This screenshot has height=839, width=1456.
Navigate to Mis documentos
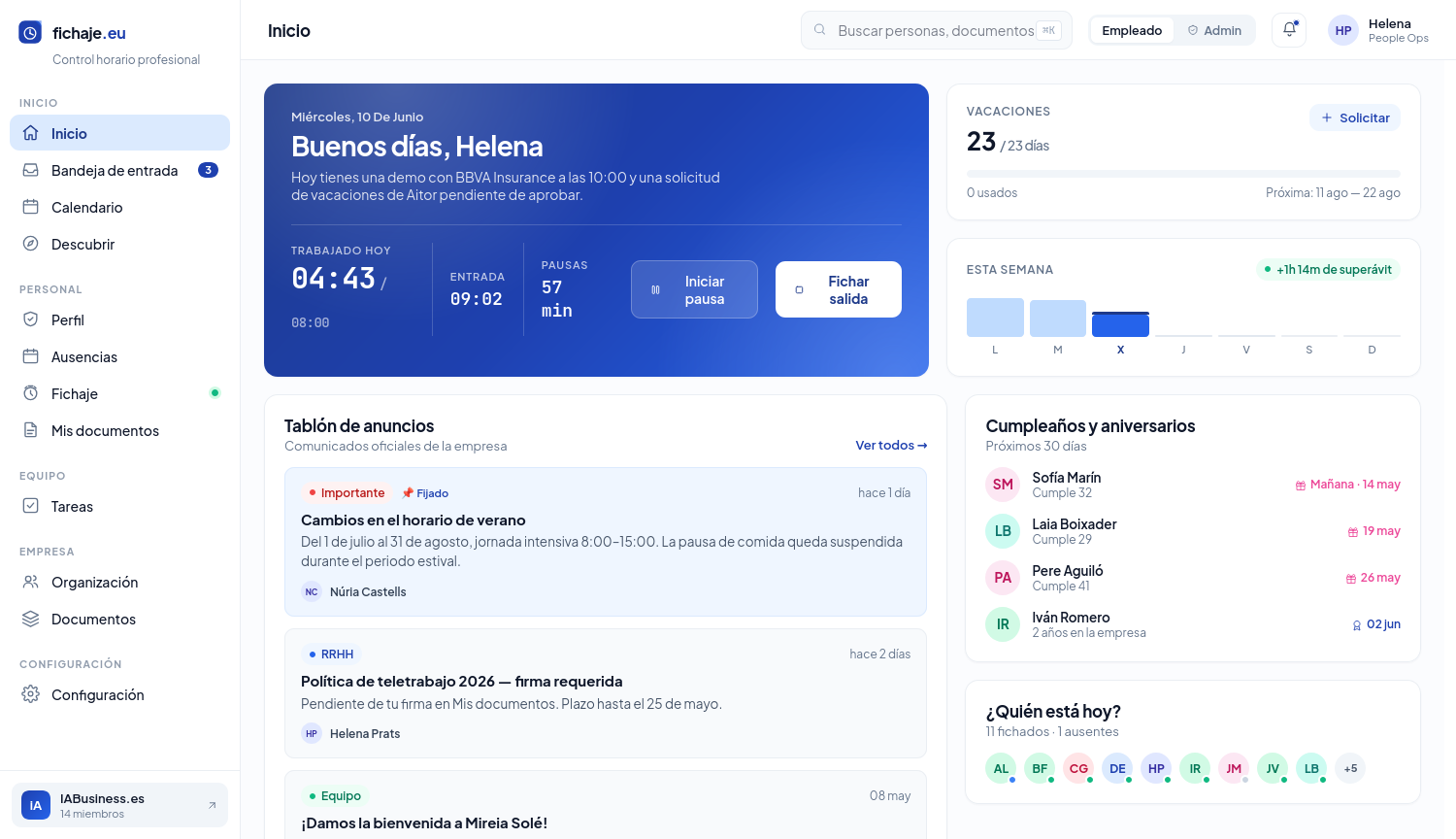[x=119, y=430]
